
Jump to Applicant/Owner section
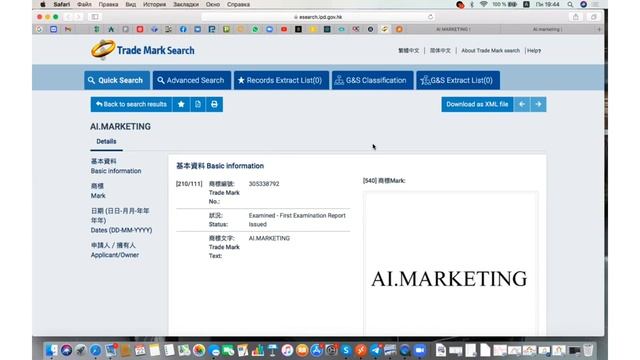tap(115, 250)
